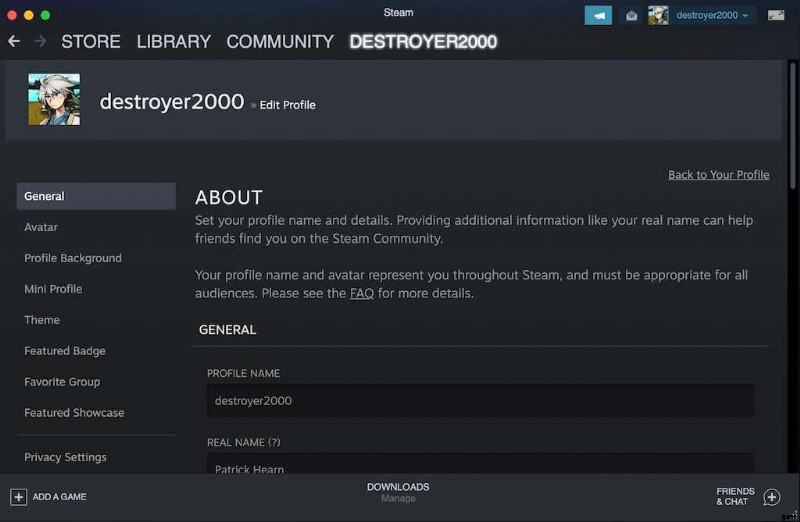Open the Friends & Chat bubble icon
Viewport: 800px width, 522px height.
point(771,496)
